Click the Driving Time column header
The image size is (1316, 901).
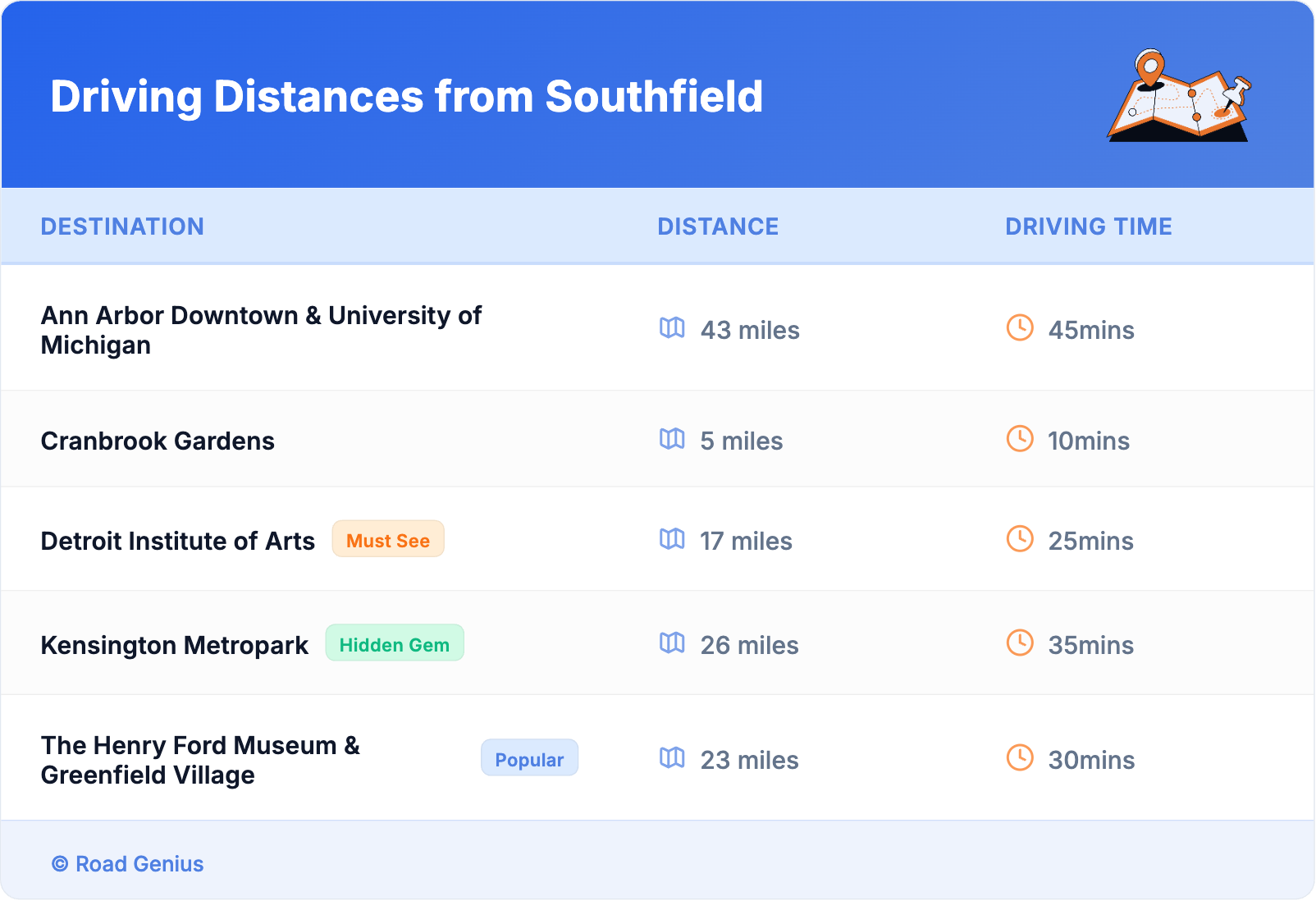(x=1089, y=226)
